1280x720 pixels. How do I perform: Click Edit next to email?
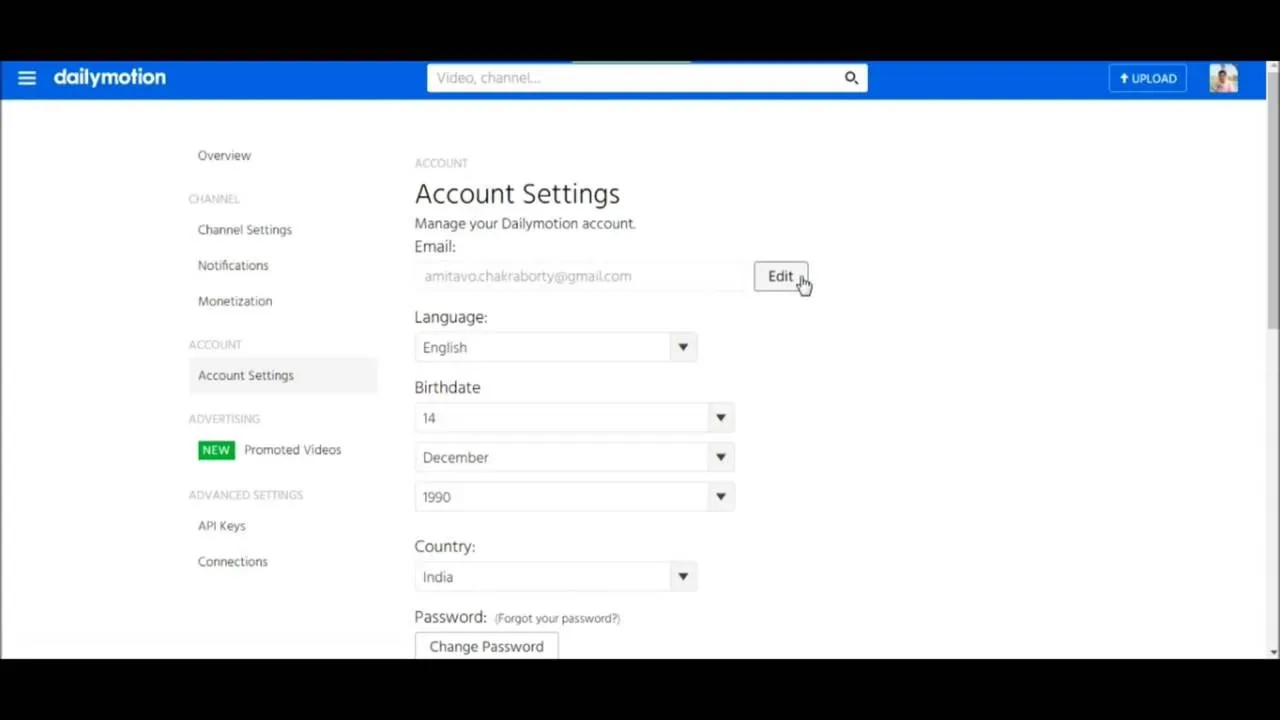tap(781, 277)
